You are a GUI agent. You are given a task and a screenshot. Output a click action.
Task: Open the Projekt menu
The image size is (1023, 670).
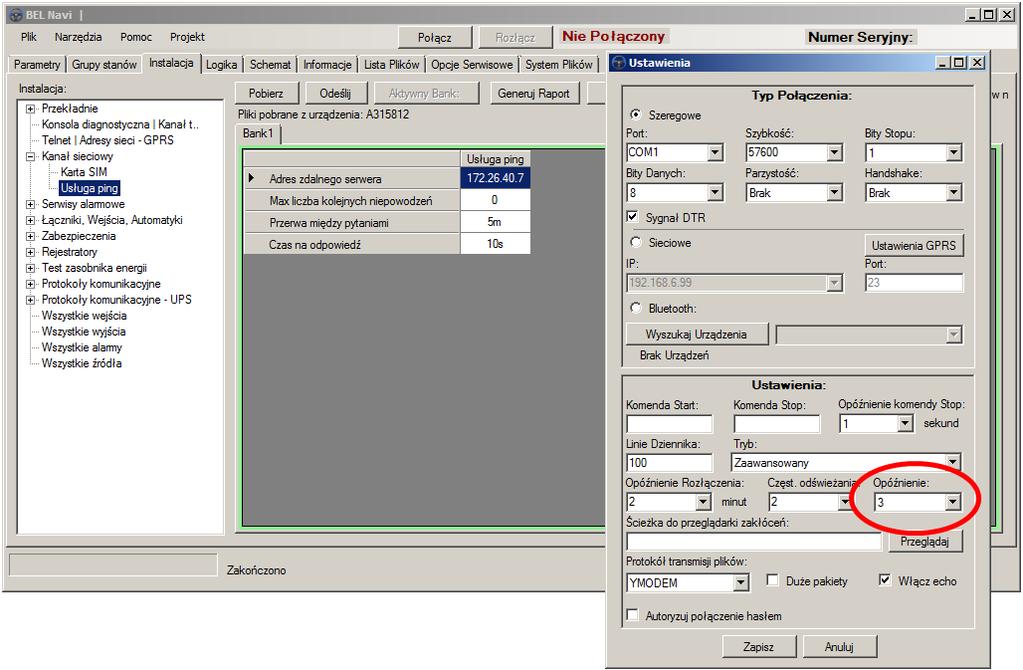tap(187, 37)
